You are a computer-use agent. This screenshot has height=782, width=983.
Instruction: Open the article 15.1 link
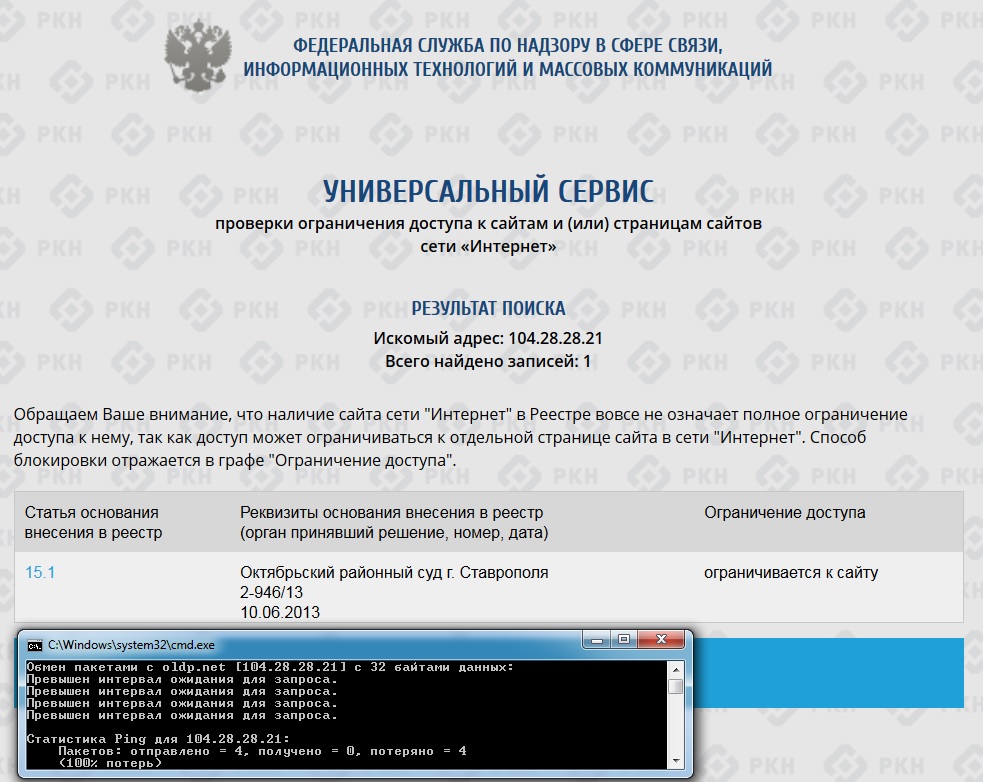coord(39,573)
